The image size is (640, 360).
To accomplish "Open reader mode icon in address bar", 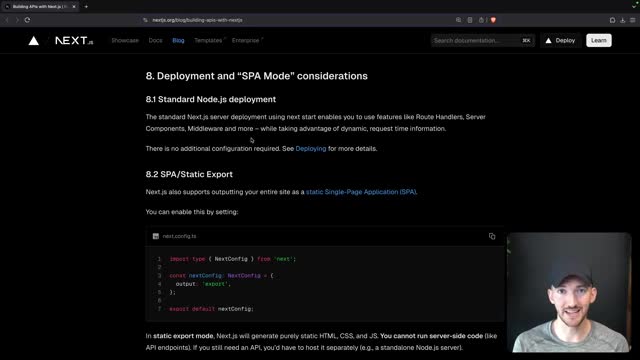I will tap(470, 20).
